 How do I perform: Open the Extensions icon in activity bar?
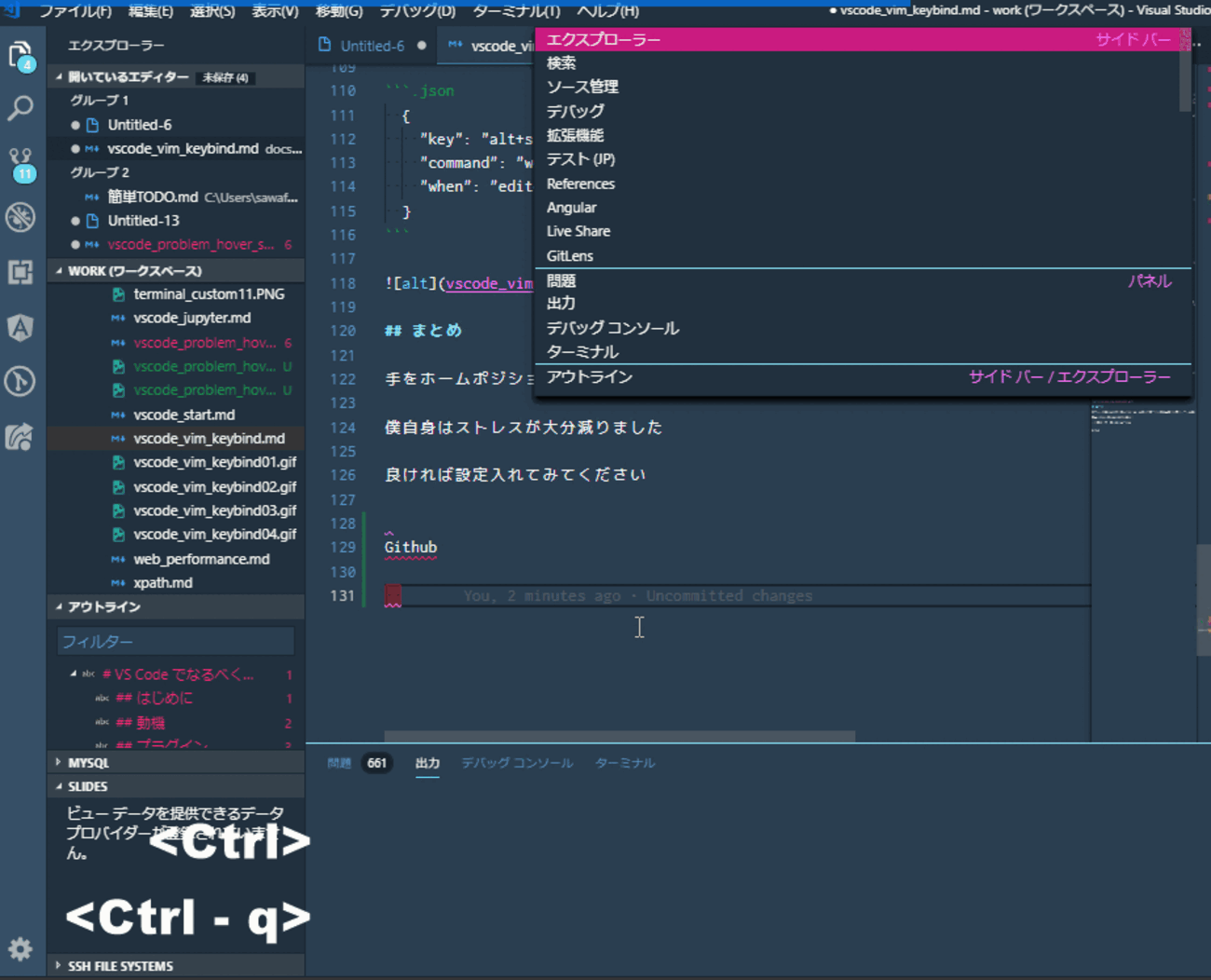20,272
